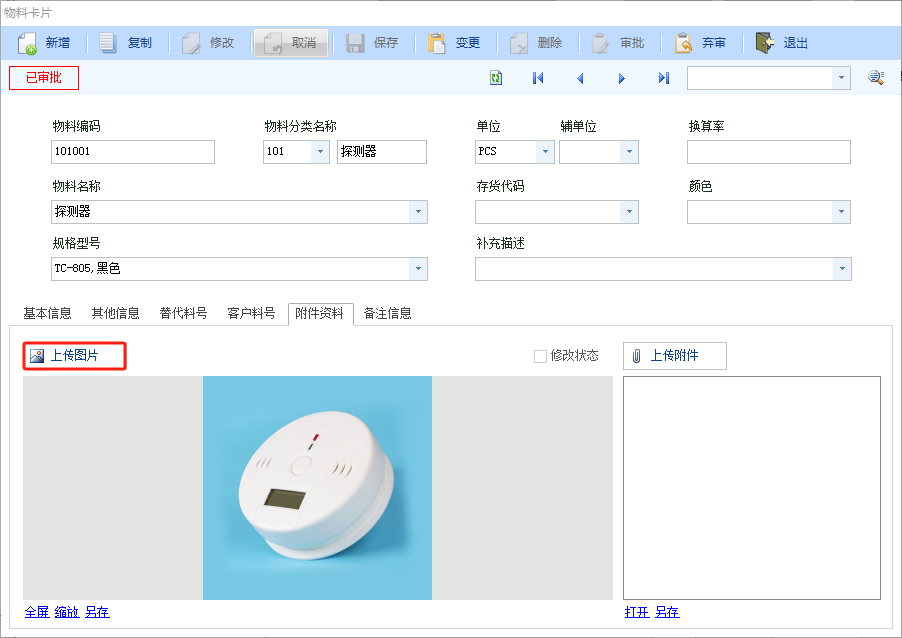The height and width of the screenshot is (638, 902).
Task: Click the 变更 (Change) toolbar icon
Action: coord(437,43)
